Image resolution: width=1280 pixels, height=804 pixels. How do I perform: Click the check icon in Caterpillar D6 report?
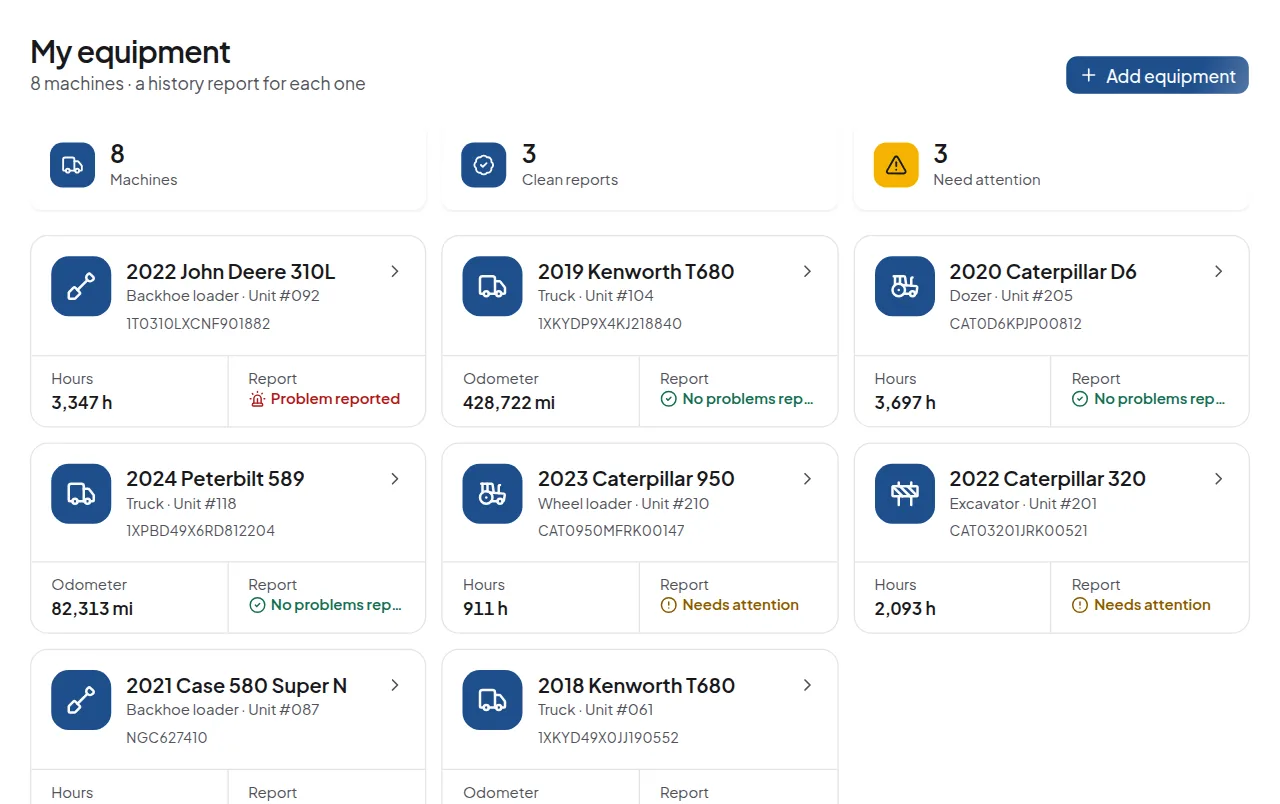click(1080, 399)
